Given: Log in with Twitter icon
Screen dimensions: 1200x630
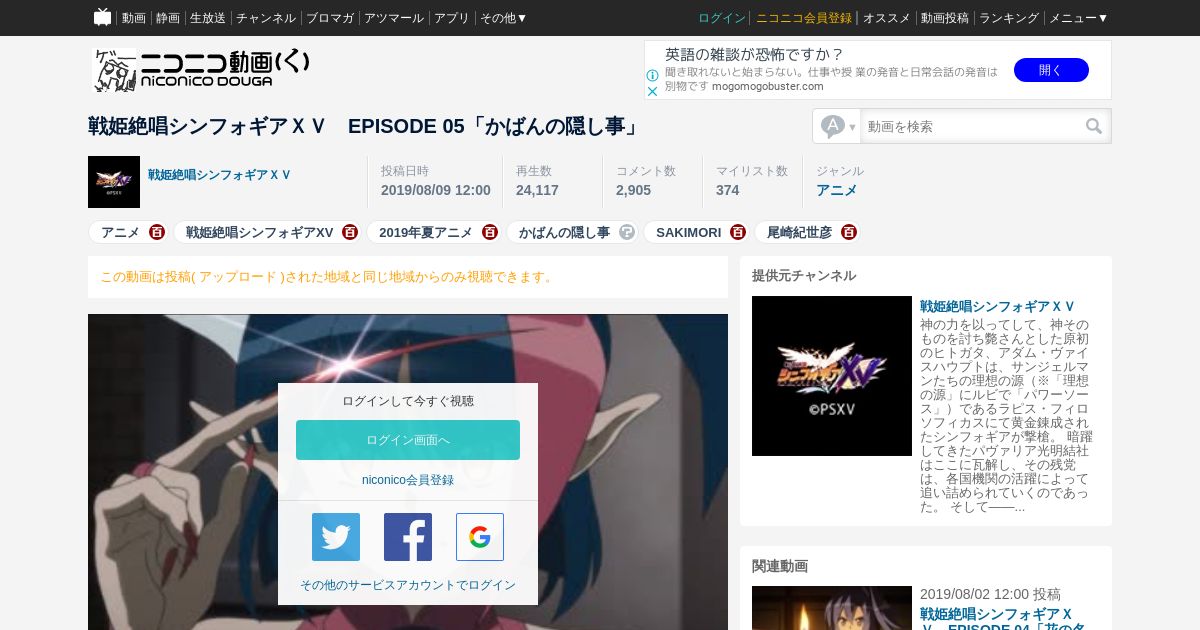Looking at the screenshot, I should 336,537.
